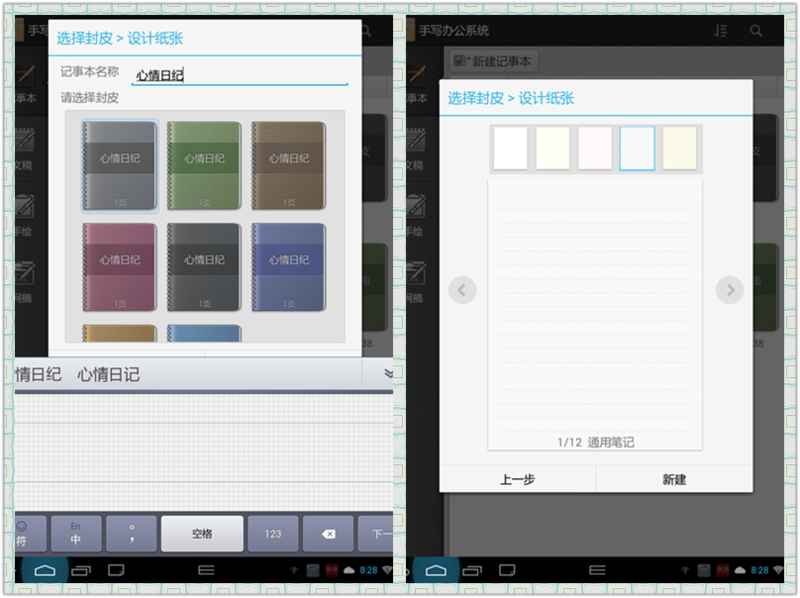The image size is (800, 598).
Task: Select the pink 心情日纪 notebook cover
Action: 119,267
